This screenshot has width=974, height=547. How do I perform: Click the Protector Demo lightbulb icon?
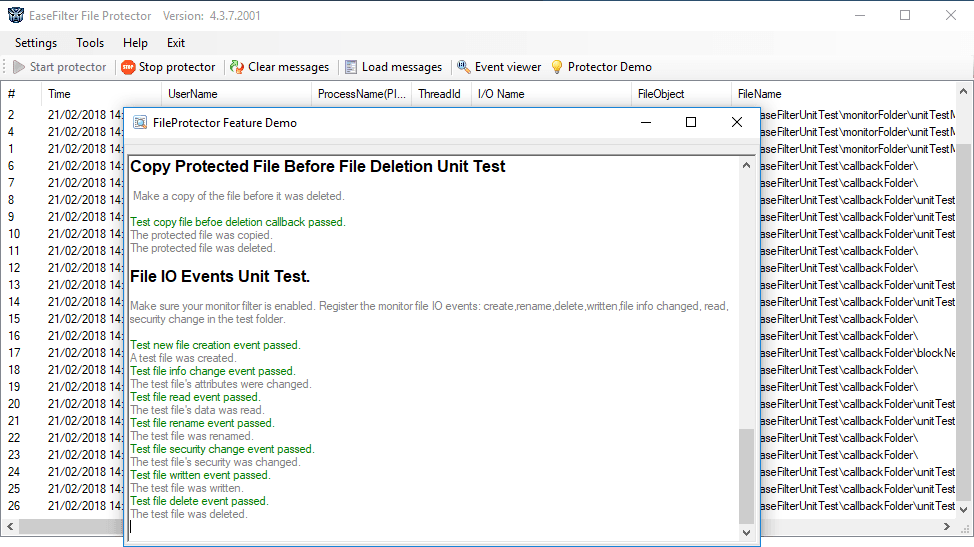tap(557, 67)
